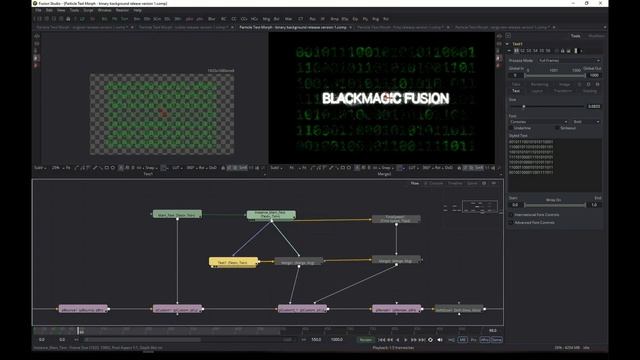Add a Blur tool from the toolbar
This screenshot has width=640, height=360.
coord(211,19)
